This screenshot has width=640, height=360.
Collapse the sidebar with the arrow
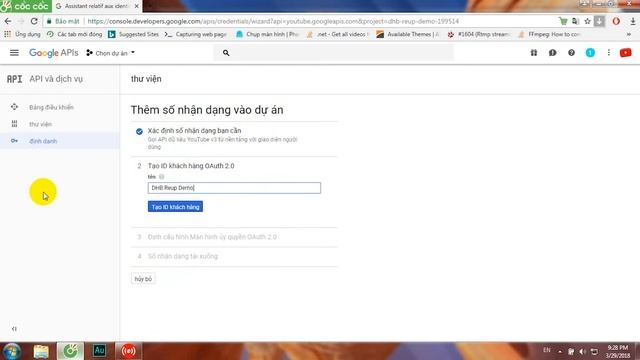(x=14, y=329)
